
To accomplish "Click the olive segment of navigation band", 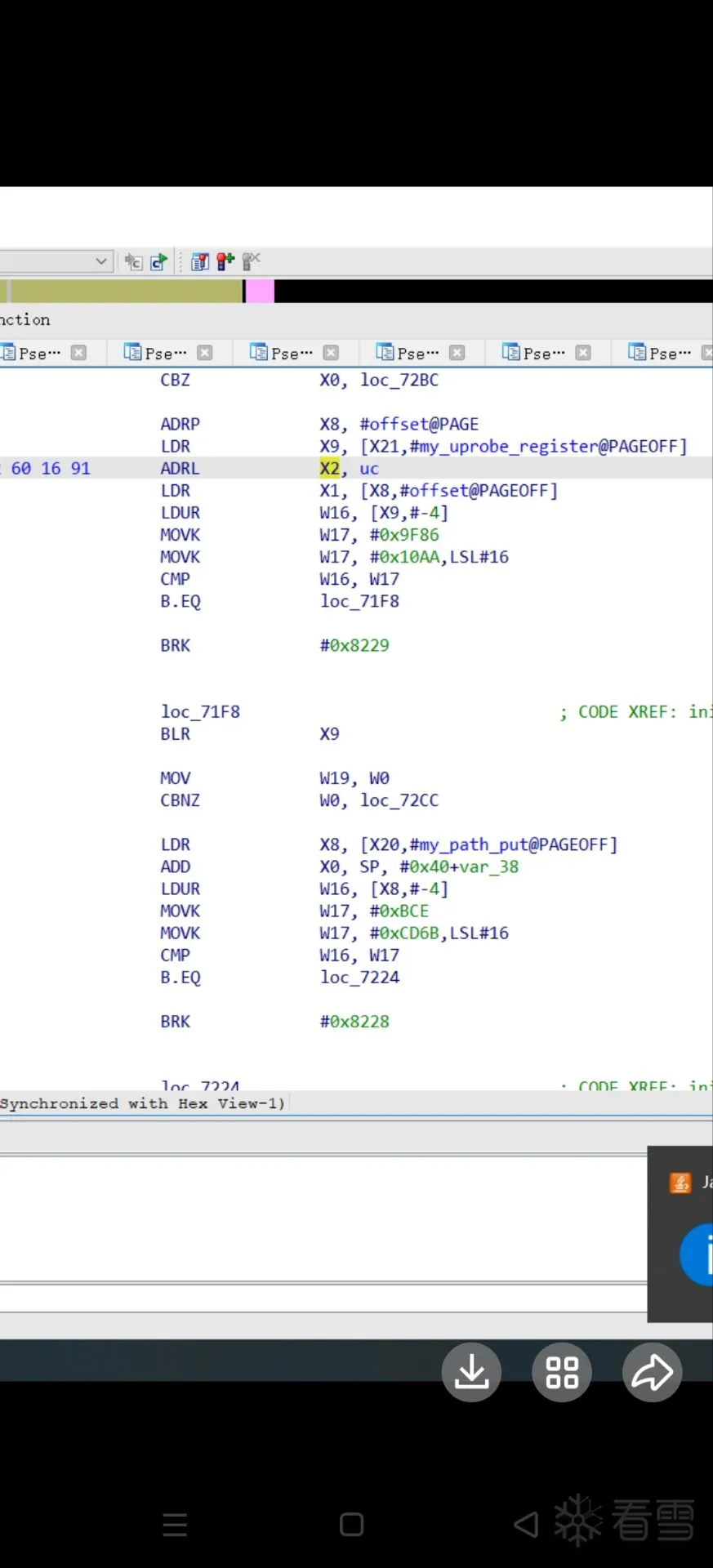I will tap(127, 291).
